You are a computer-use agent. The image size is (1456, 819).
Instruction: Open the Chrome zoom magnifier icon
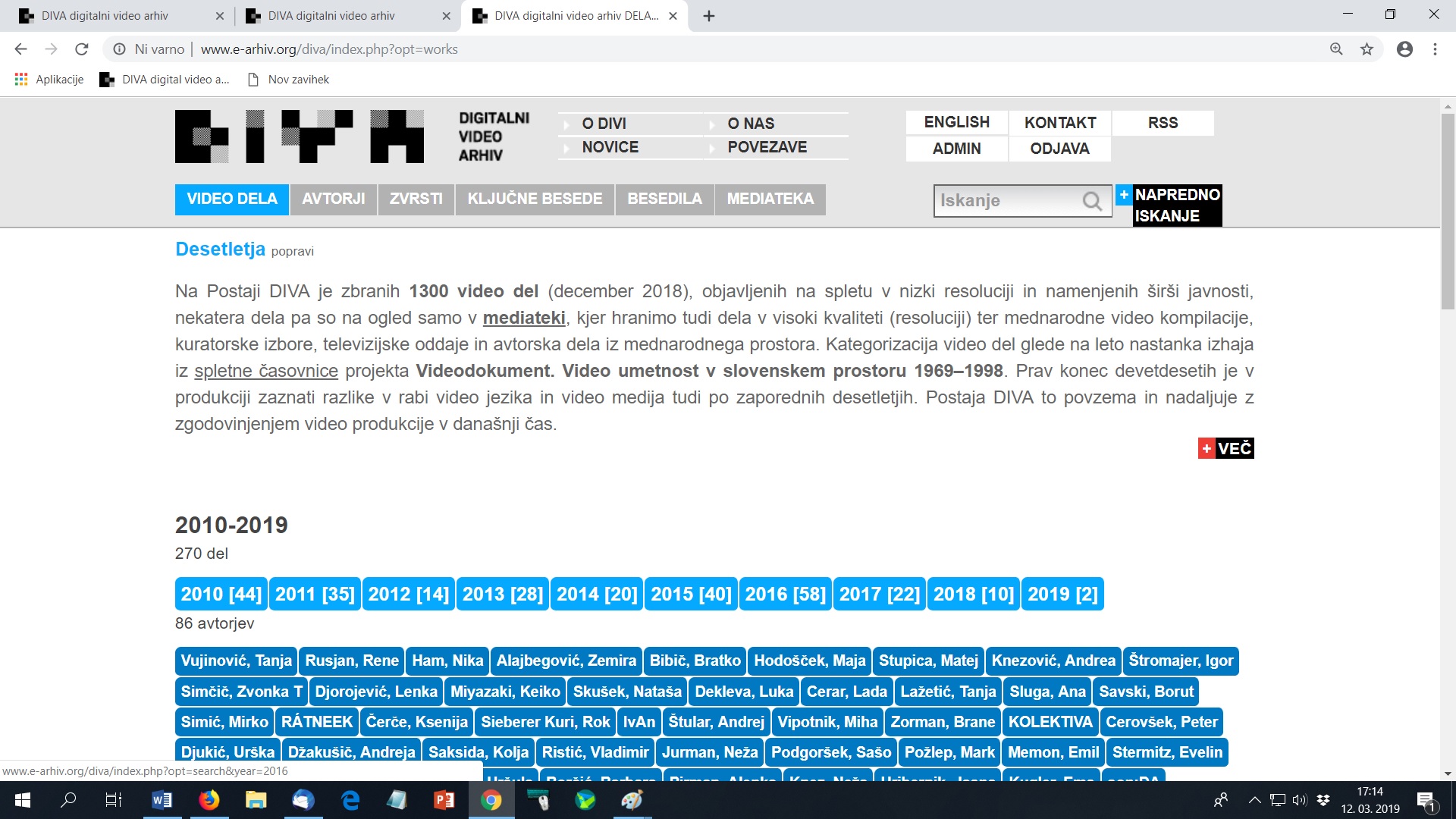pyautogui.click(x=1336, y=49)
